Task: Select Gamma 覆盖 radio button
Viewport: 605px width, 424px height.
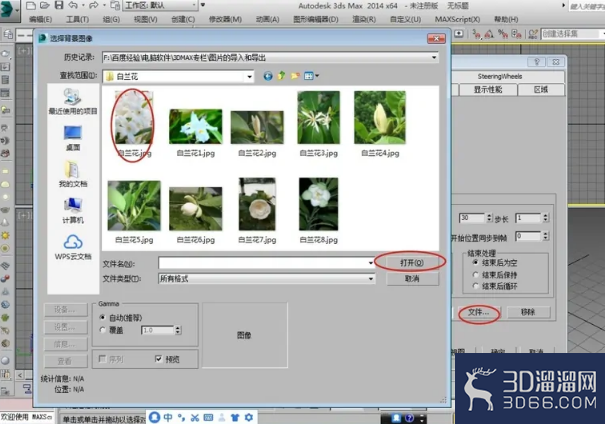Action: 102,330
